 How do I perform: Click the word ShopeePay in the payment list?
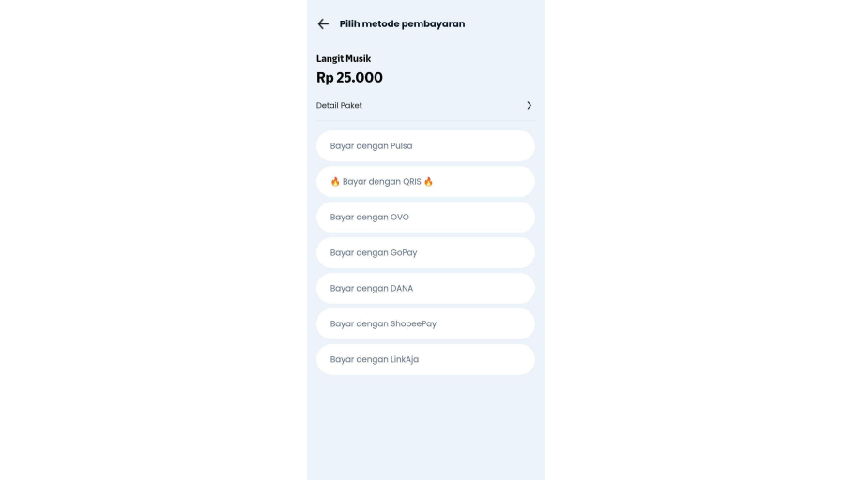pyautogui.click(x=414, y=324)
